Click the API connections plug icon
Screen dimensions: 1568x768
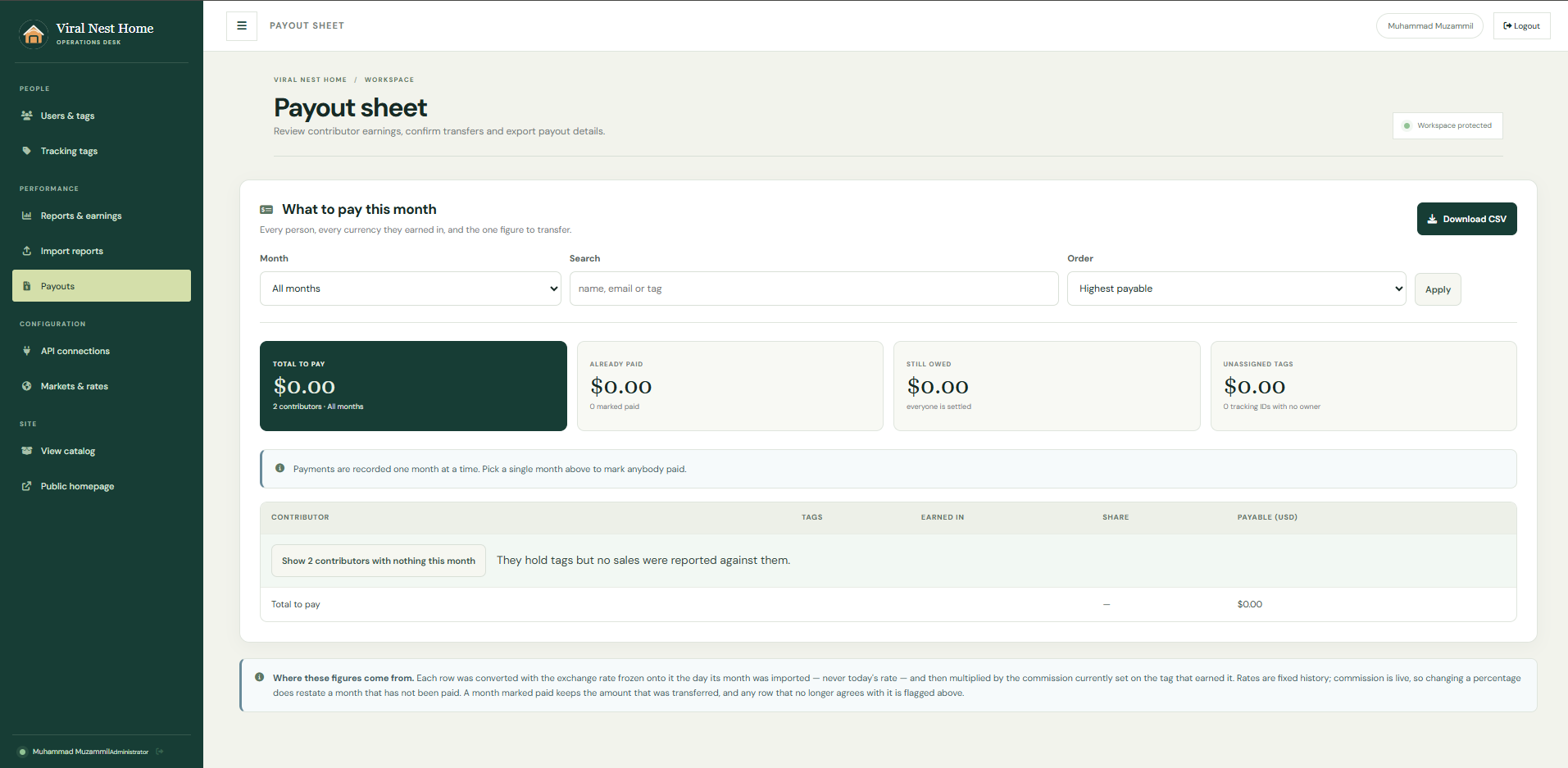click(x=27, y=351)
